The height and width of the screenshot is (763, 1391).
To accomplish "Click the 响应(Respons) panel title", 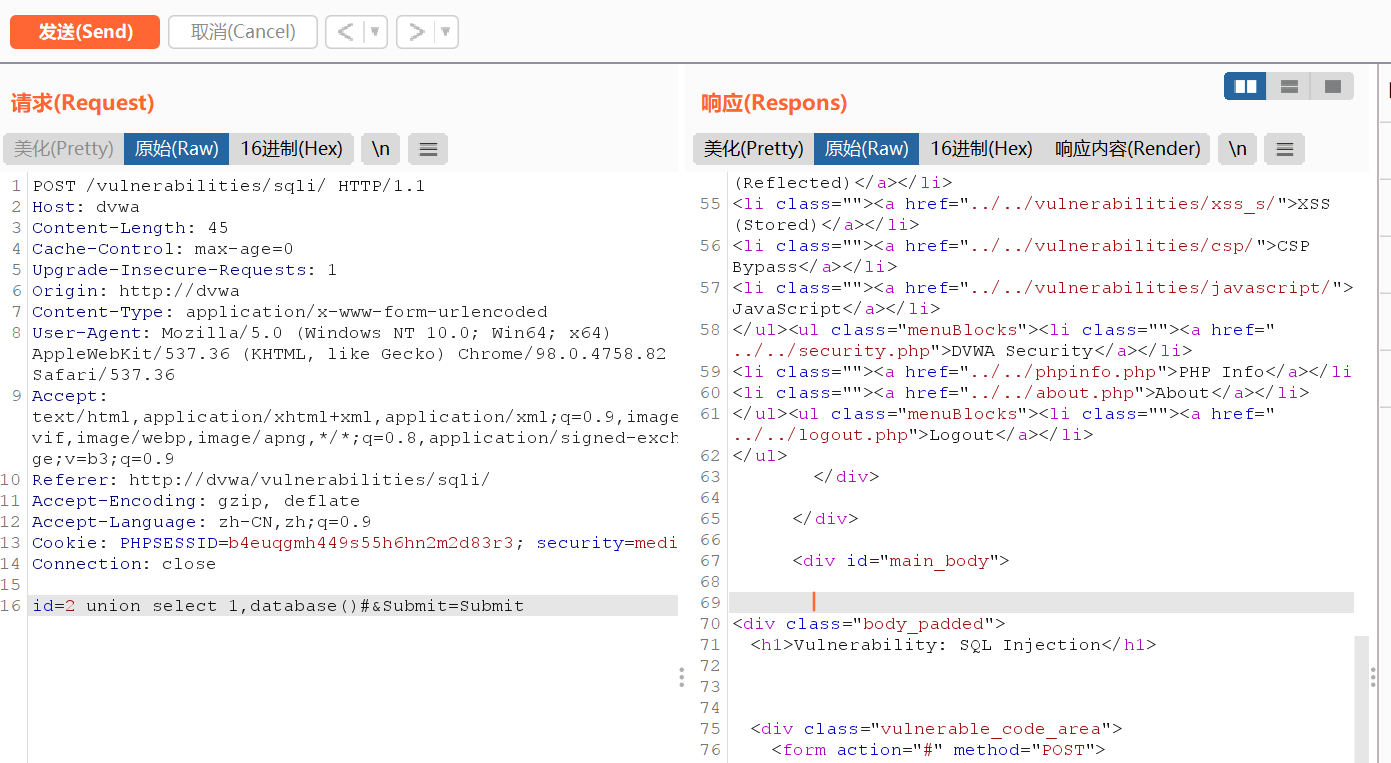I will click(774, 103).
